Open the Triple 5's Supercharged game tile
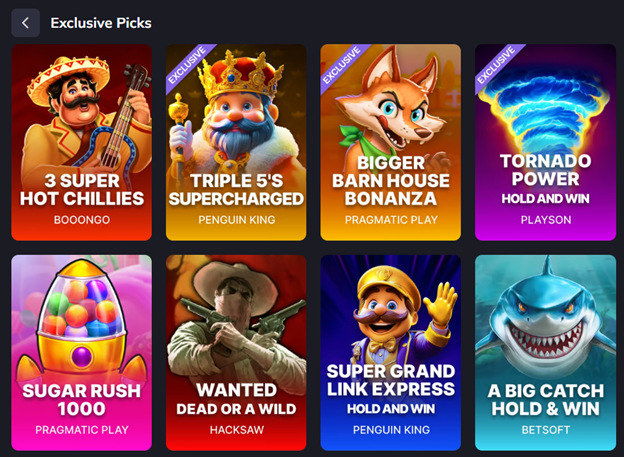This screenshot has width=624, height=457. [x=236, y=142]
